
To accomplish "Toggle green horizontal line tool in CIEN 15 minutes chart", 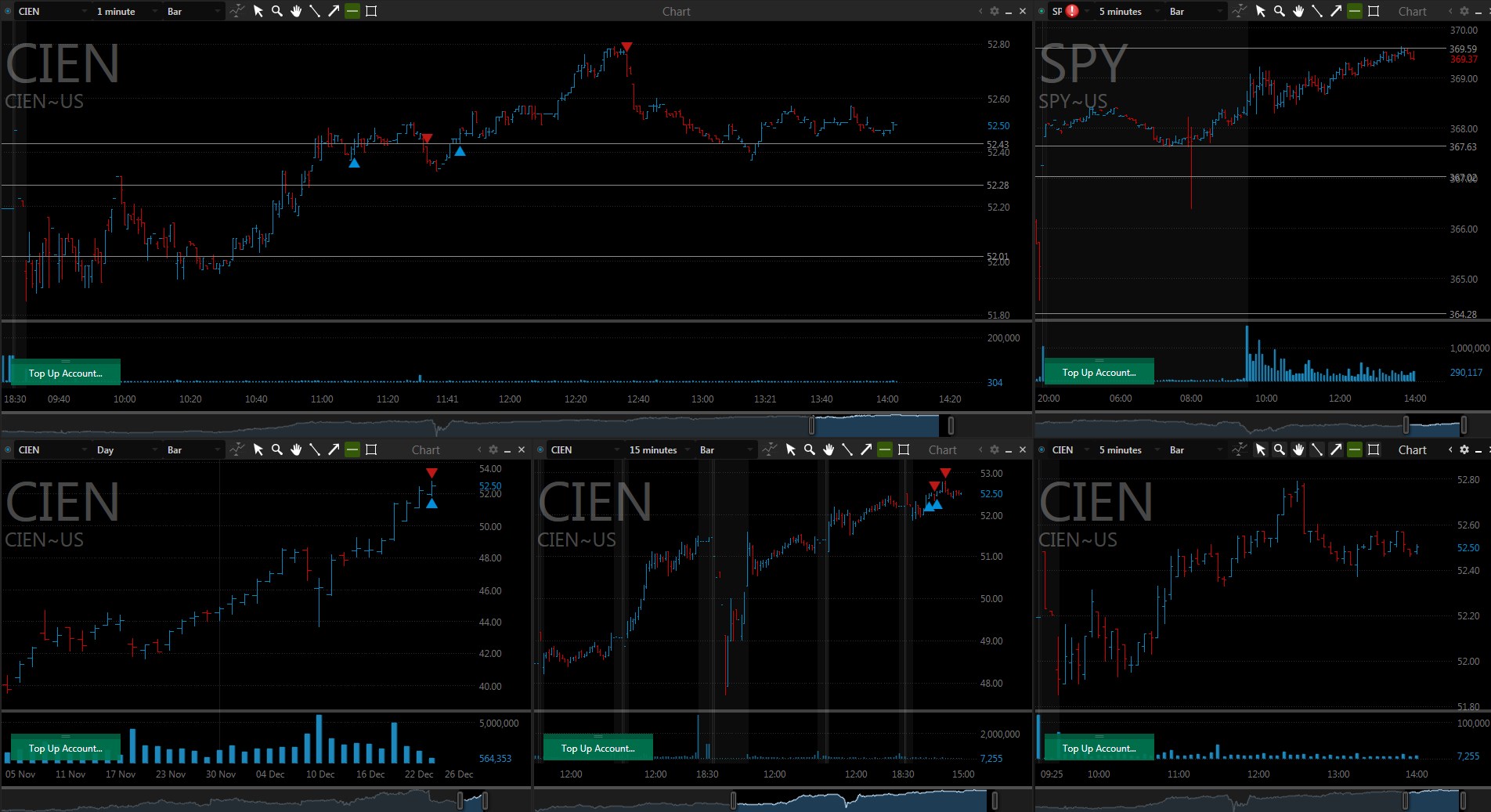I will (885, 449).
